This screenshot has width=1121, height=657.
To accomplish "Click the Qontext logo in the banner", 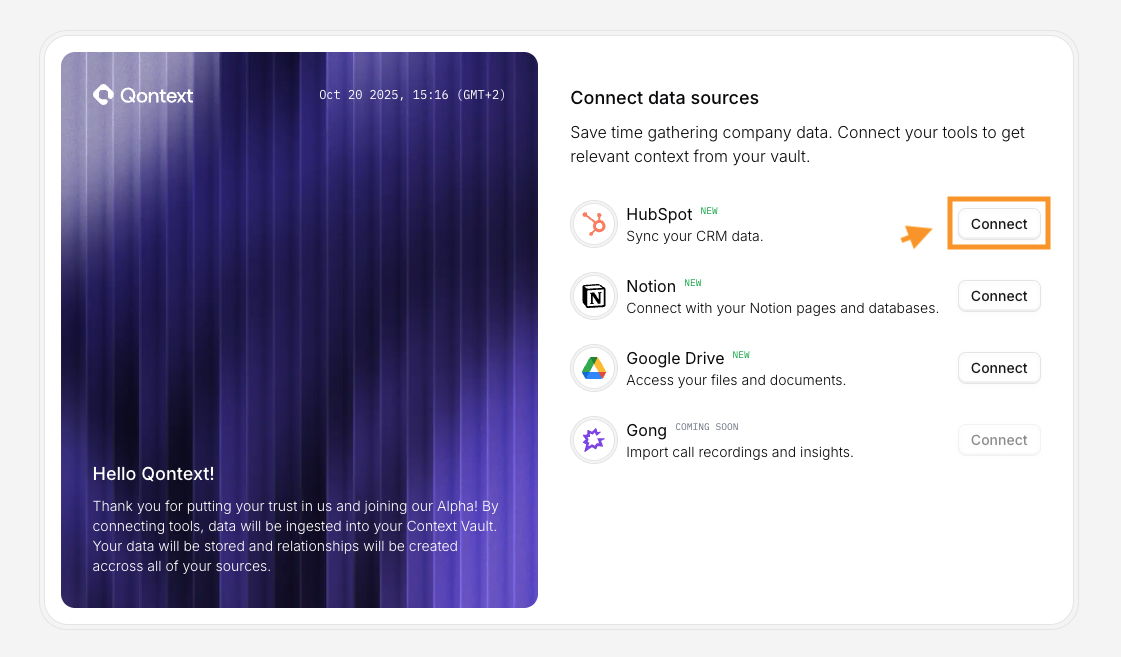I will [x=143, y=95].
